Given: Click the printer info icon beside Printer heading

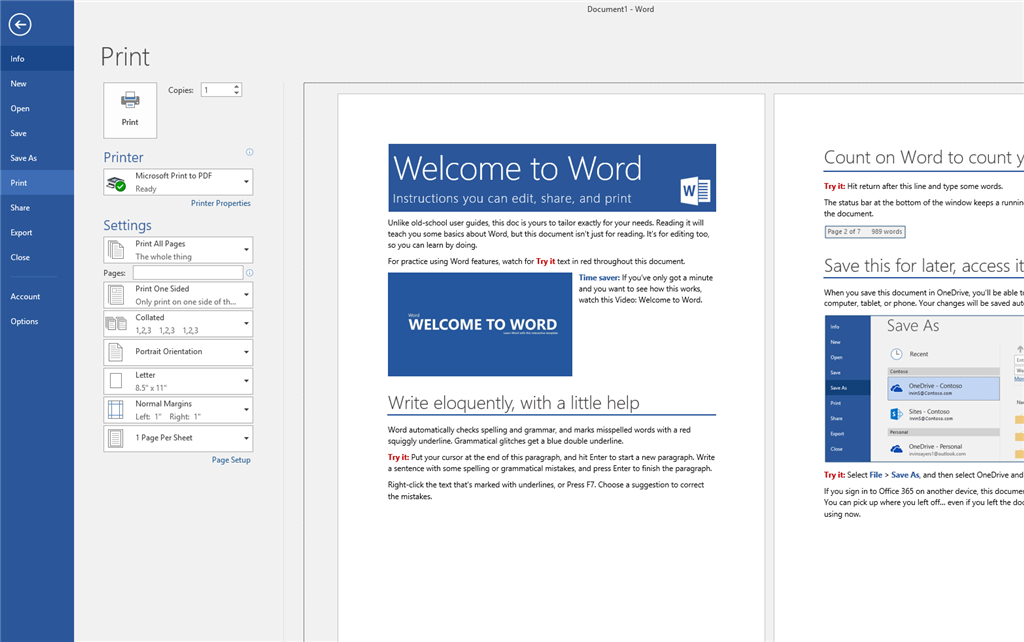Looking at the screenshot, I should click(x=249, y=152).
